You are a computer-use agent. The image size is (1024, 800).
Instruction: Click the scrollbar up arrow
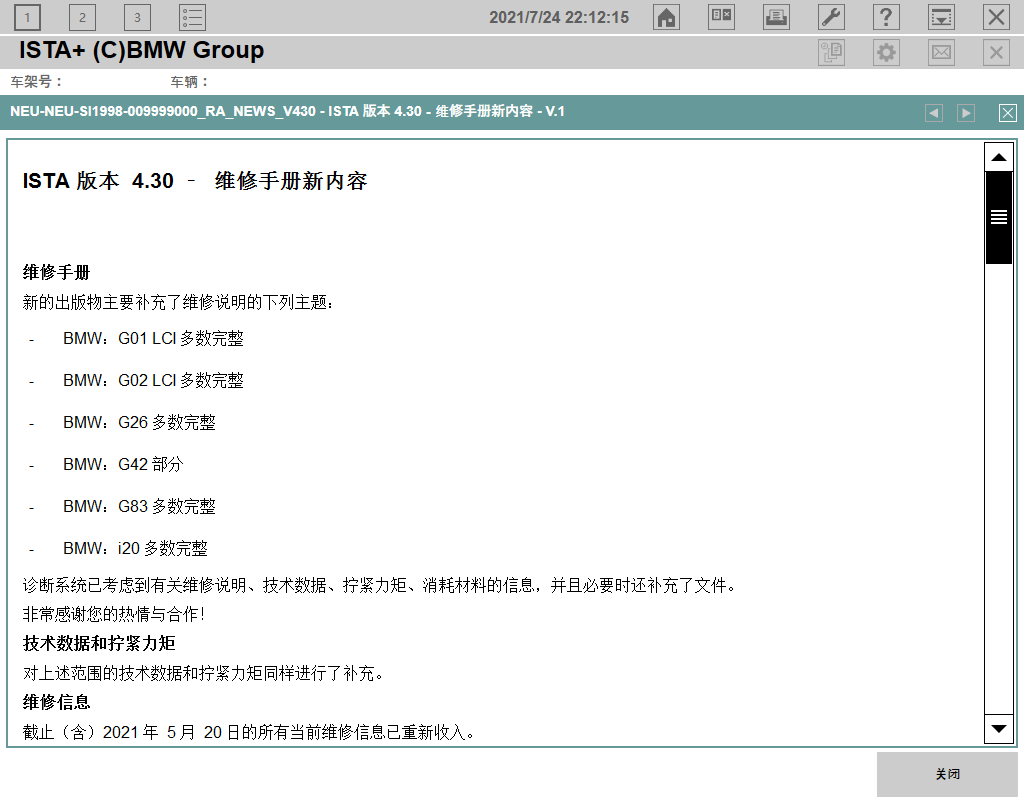click(x=999, y=157)
